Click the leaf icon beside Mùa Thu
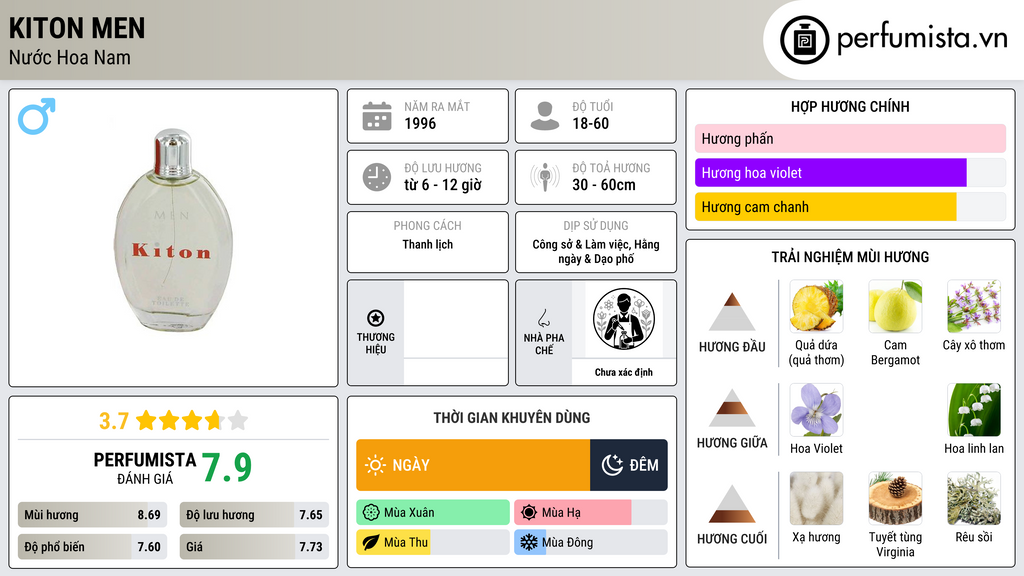Viewport: 1024px width, 576px height. pyautogui.click(x=371, y=542)
